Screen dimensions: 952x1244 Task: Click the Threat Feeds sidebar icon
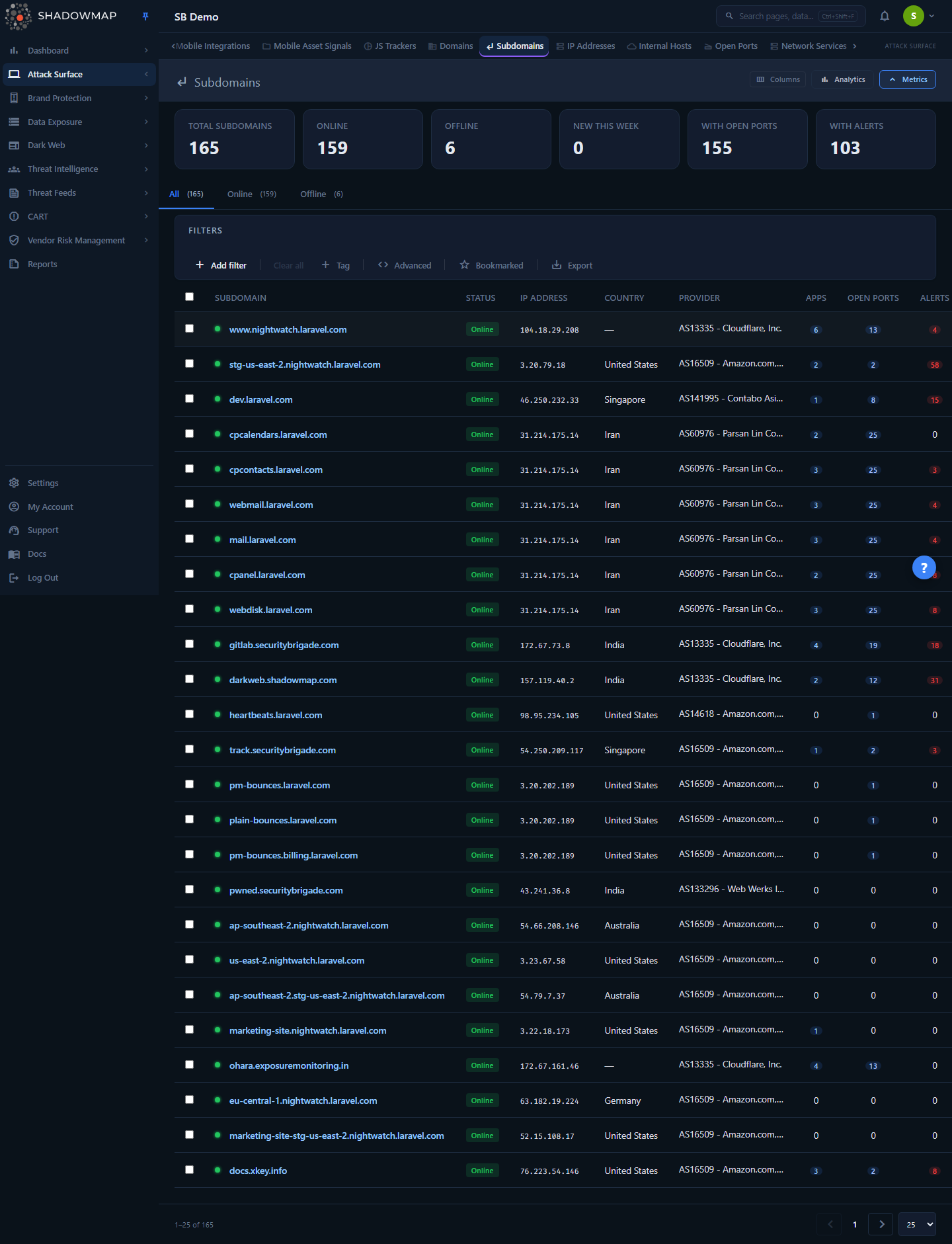[x=14, y=193]
